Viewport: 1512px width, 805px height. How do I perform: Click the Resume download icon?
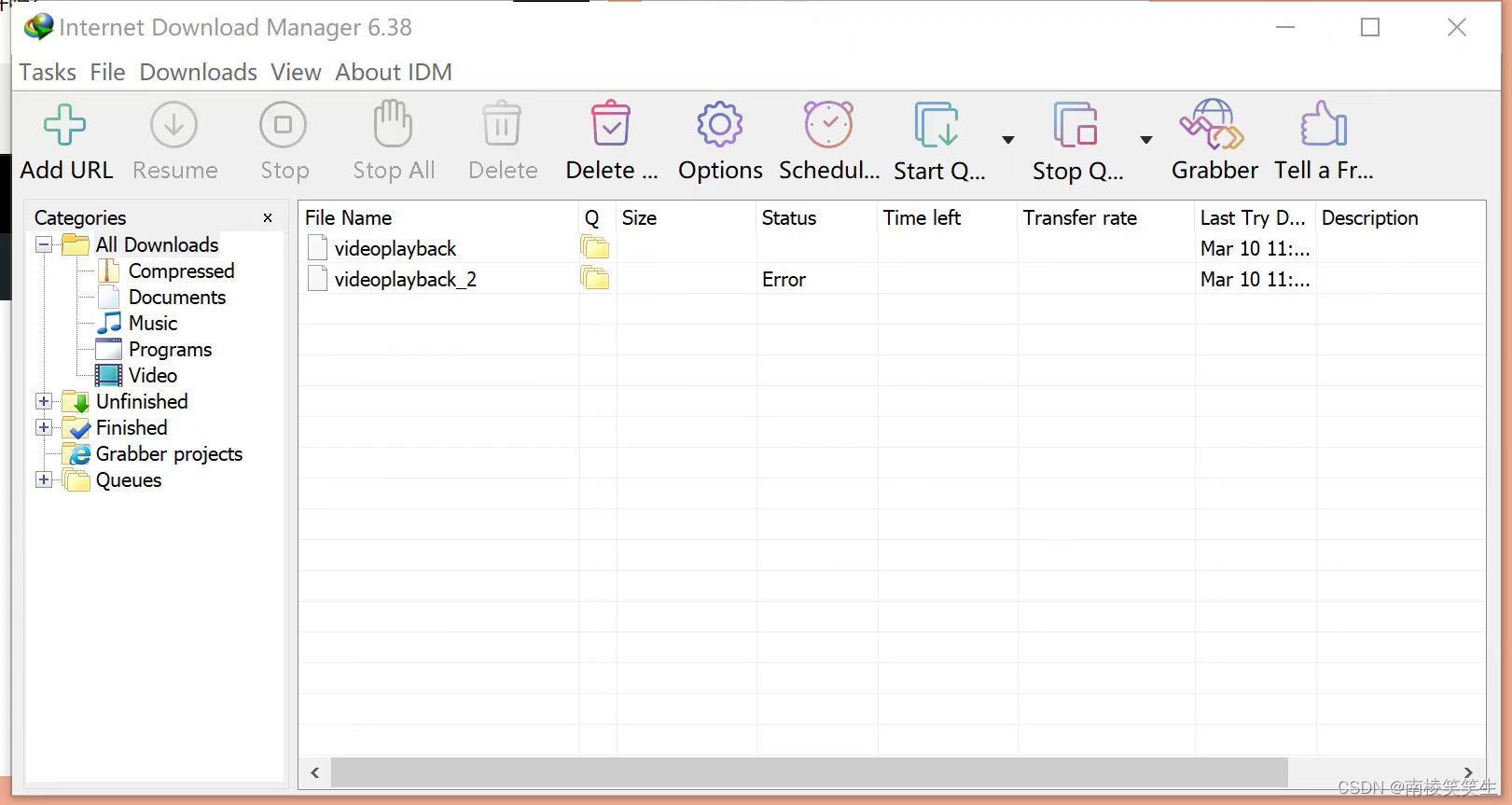tap(174, 124)
